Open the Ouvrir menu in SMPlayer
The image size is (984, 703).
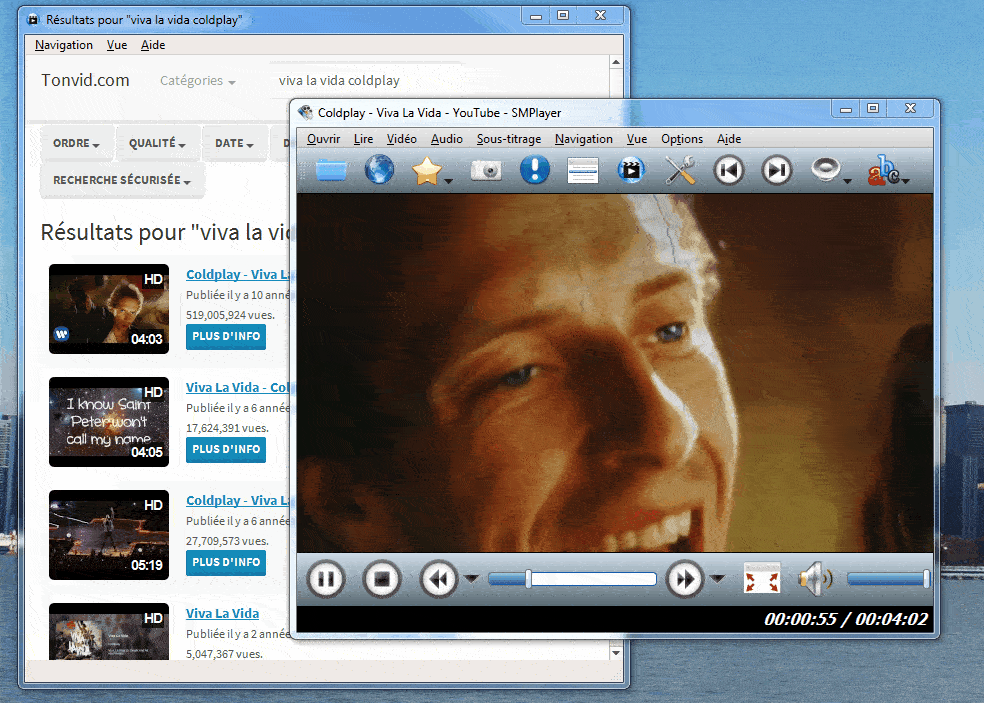tap(323, 139)
